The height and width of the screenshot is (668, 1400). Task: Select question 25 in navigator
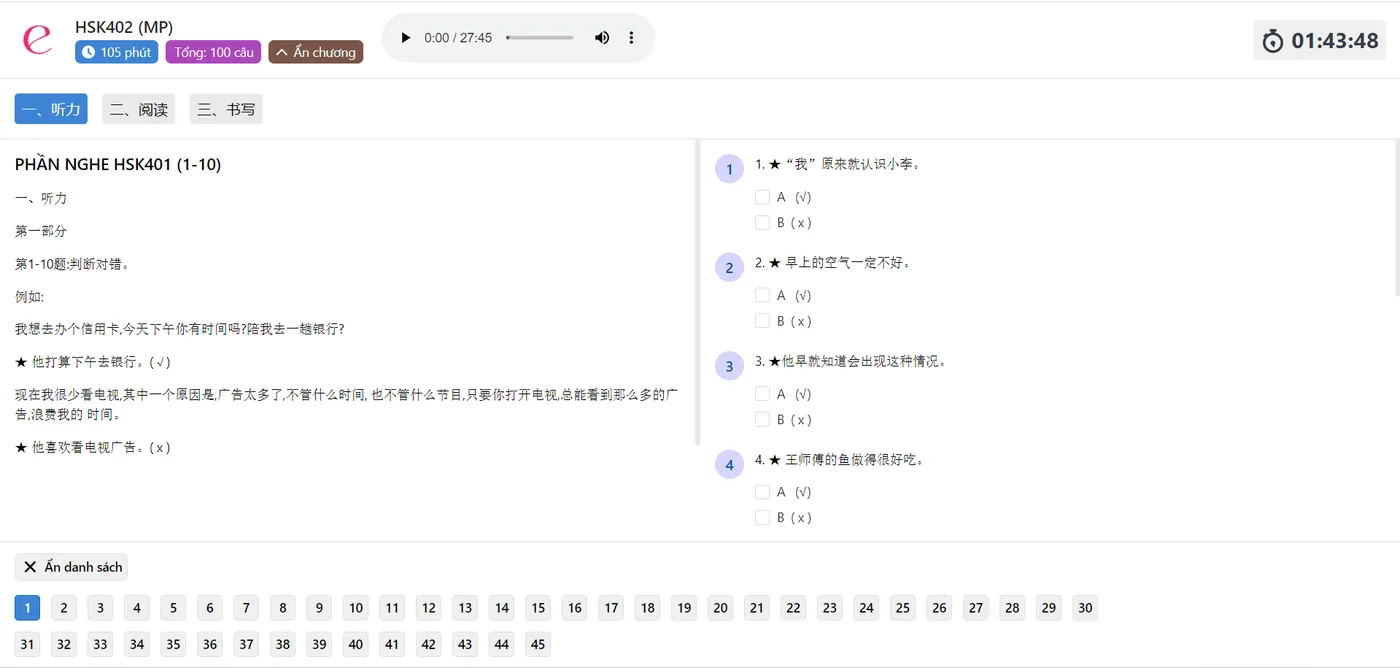(x=903, y=608)
